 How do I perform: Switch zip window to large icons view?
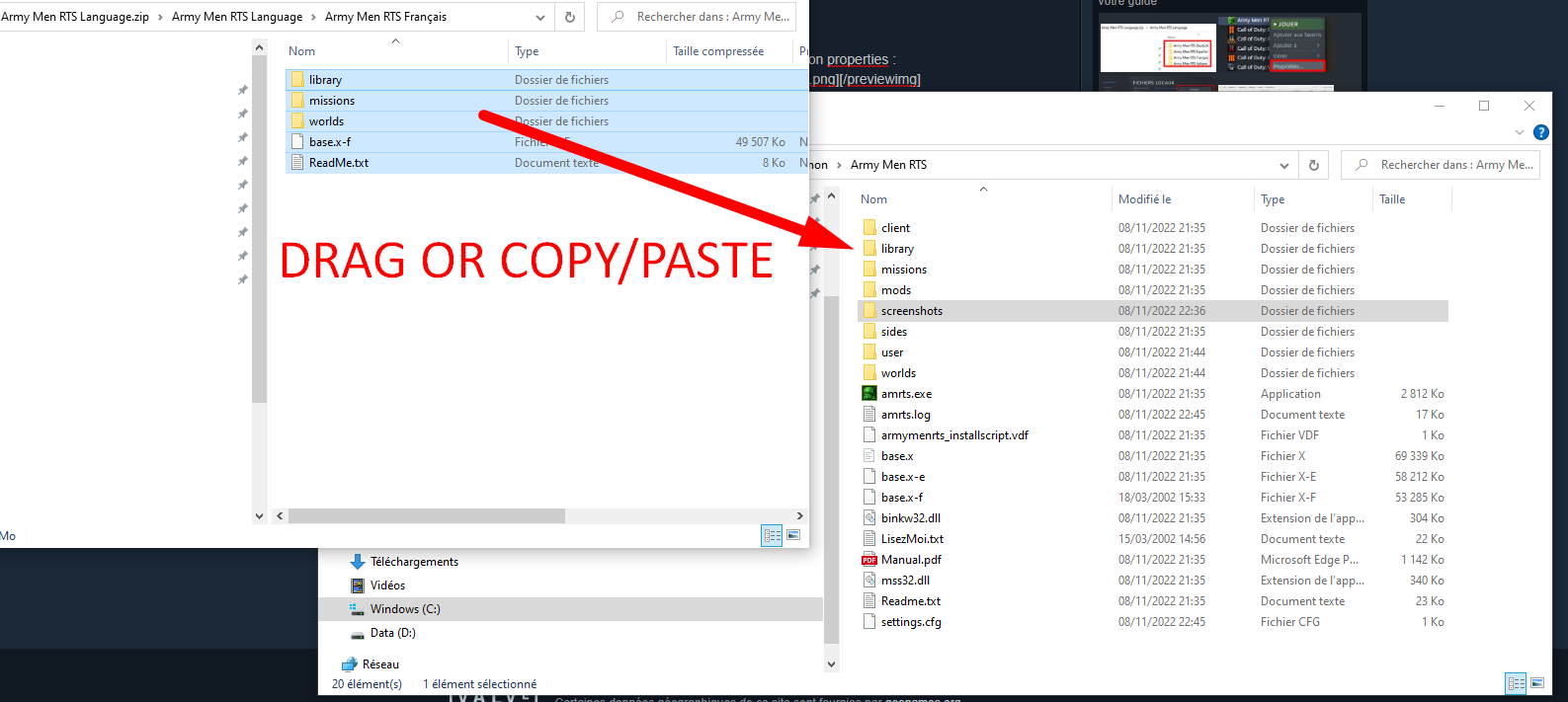[792, 535]
